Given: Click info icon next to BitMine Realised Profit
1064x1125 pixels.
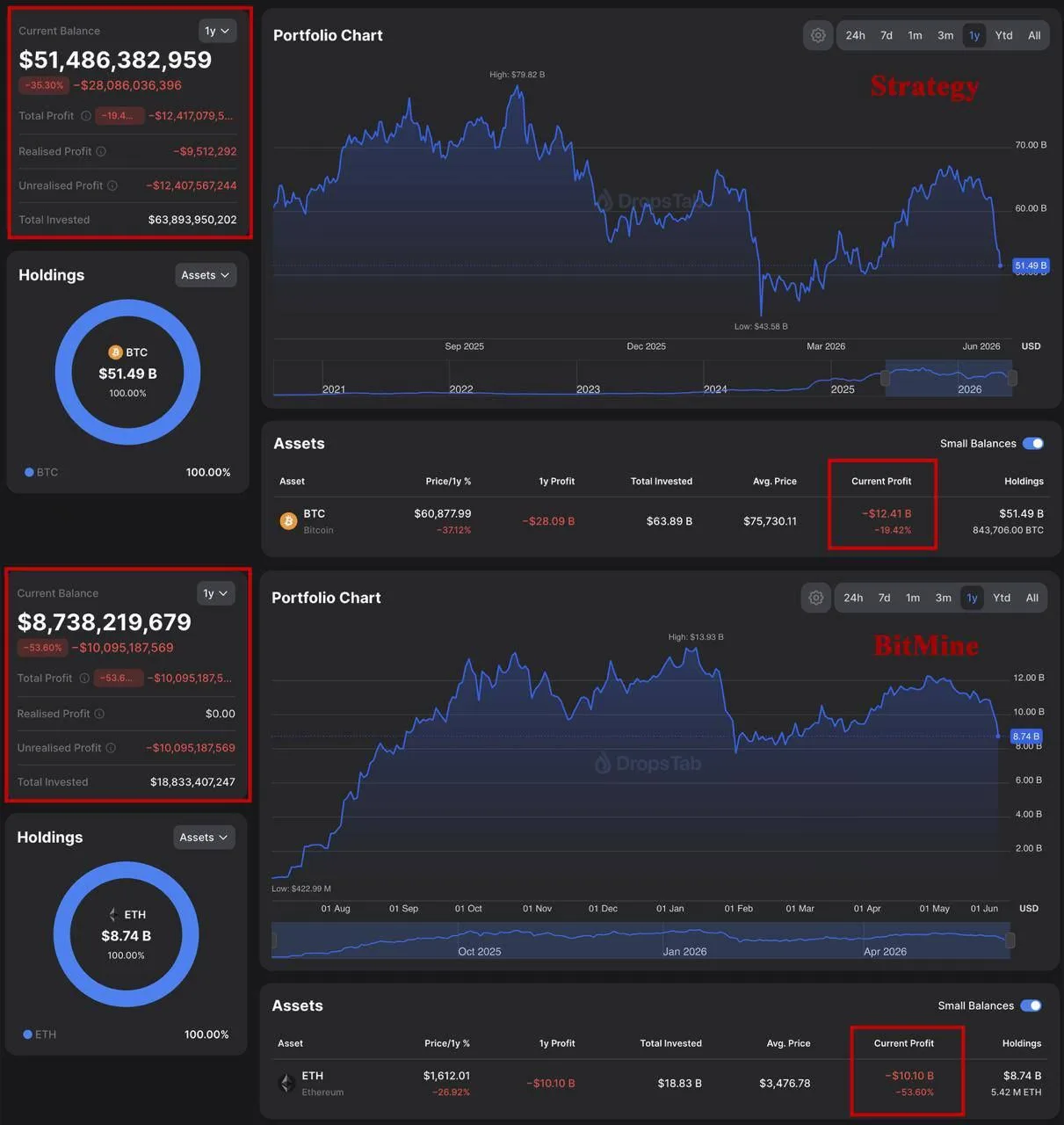Looking at the screenshot, I should (x=99, y=714).
